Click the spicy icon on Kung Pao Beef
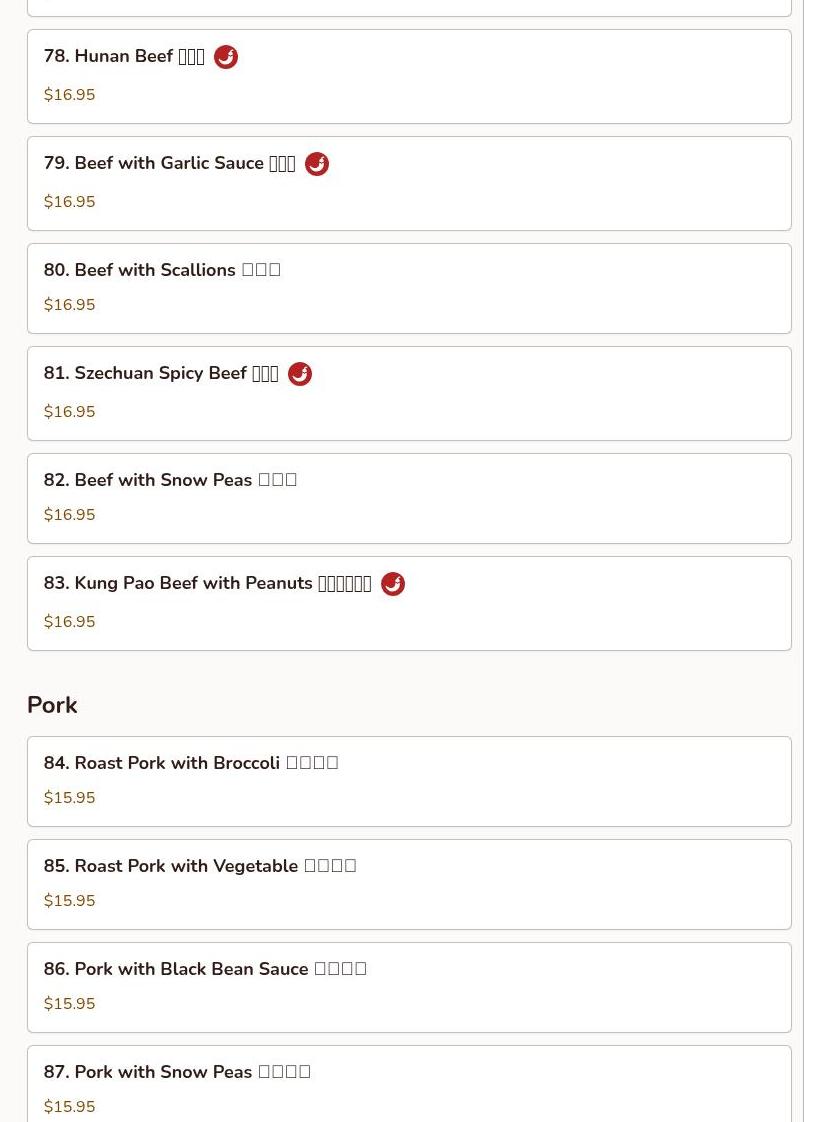This screenshot has width=824, height=1122. [x=393, y=584]
